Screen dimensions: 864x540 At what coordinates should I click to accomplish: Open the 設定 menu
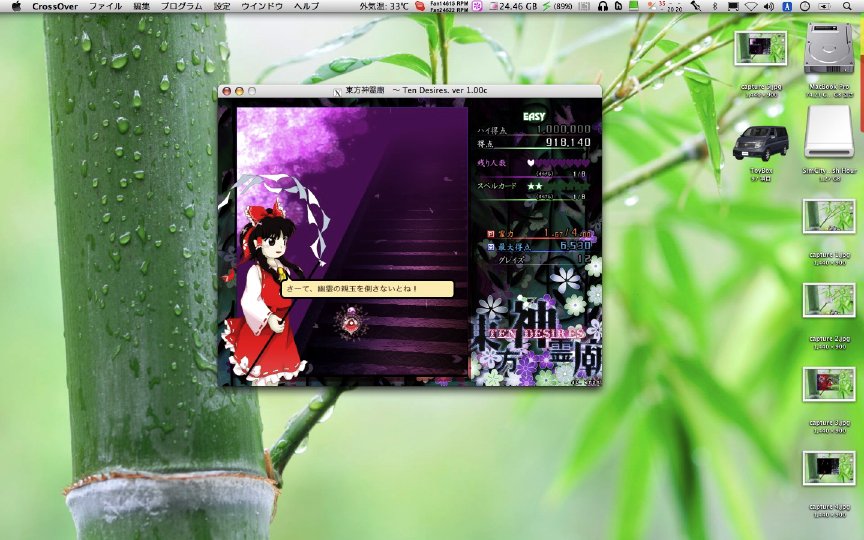222,7
